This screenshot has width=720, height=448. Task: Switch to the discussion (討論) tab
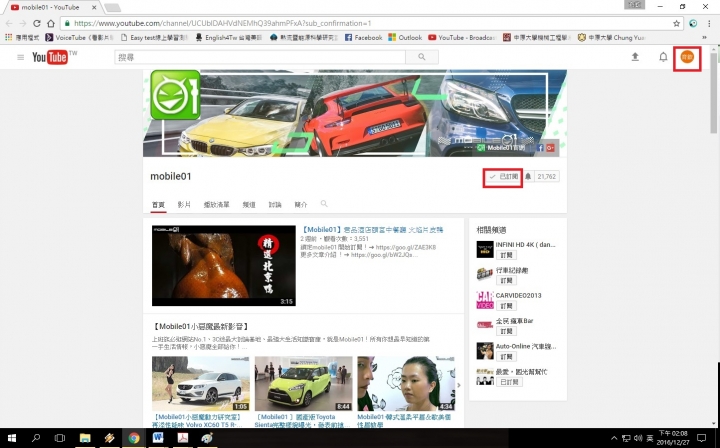click(x=275, y=205)
